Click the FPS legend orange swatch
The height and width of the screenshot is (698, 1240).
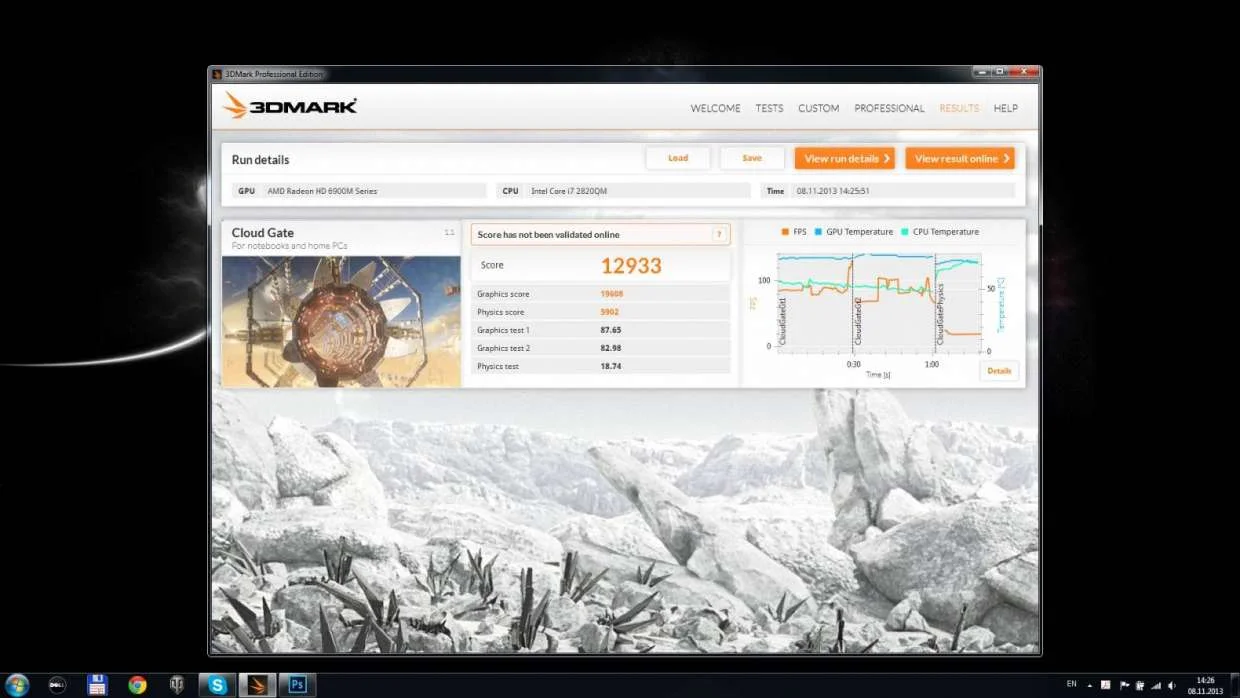pos(785,232)
